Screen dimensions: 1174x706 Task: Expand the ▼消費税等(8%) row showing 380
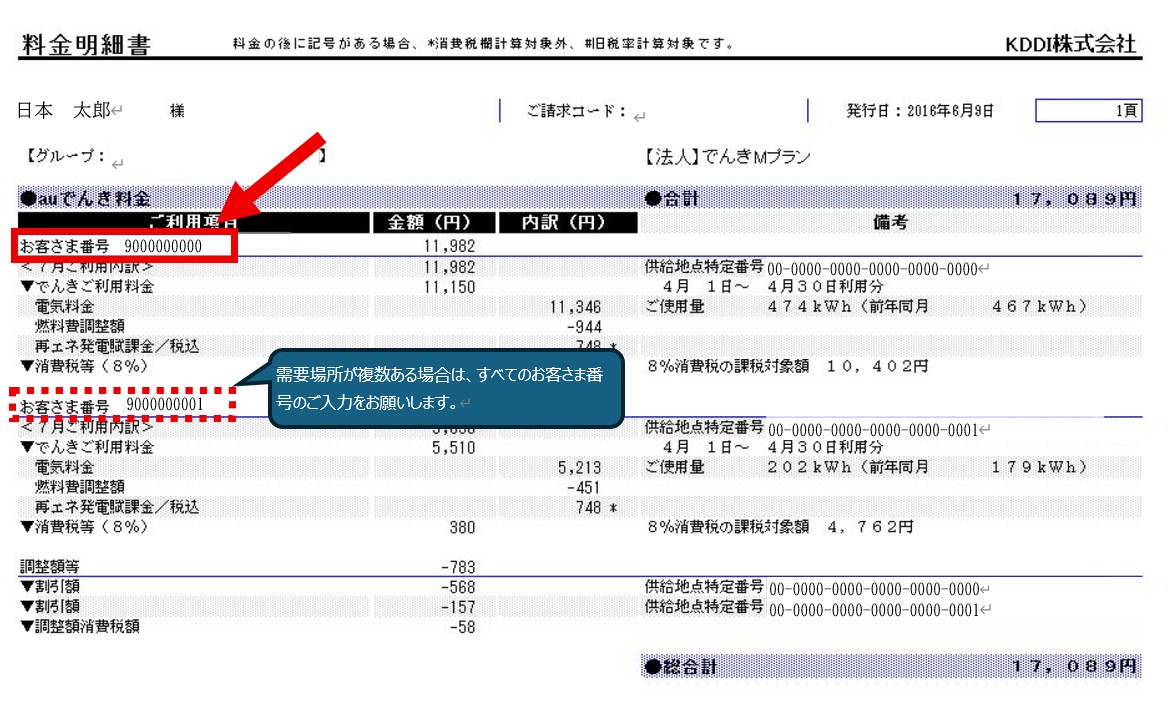click(84, 526)
